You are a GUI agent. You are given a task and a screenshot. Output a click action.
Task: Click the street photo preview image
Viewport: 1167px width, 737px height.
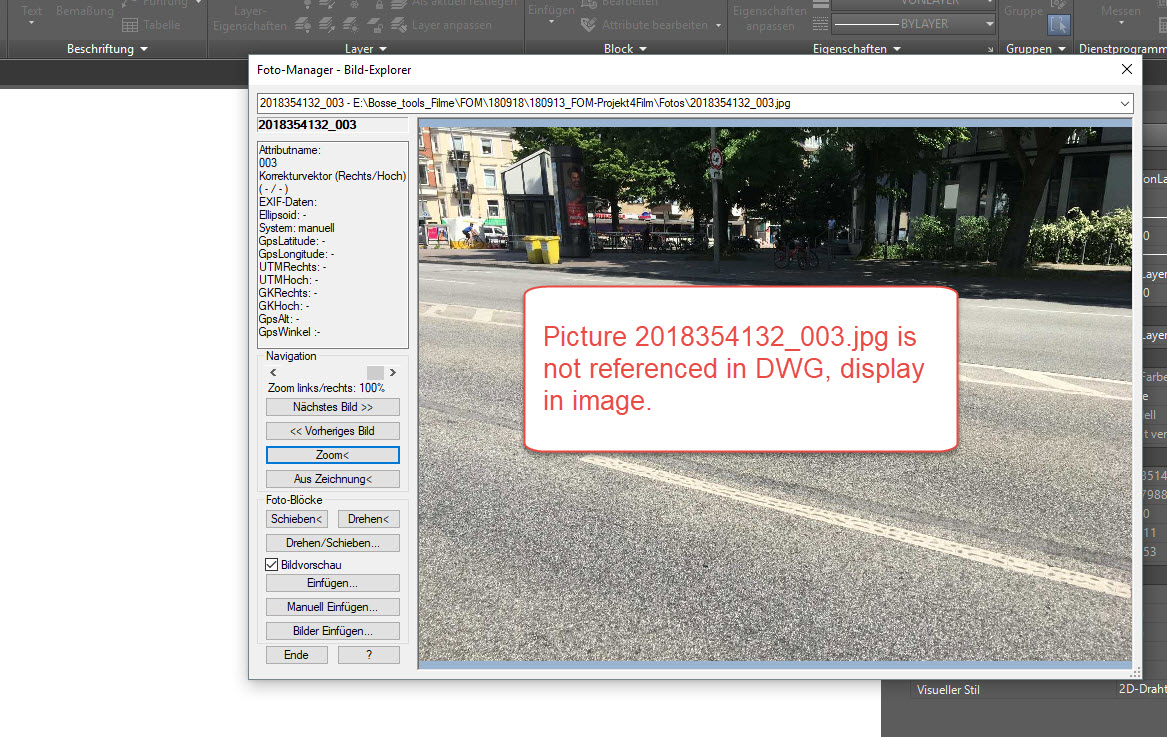click(775, 393)
